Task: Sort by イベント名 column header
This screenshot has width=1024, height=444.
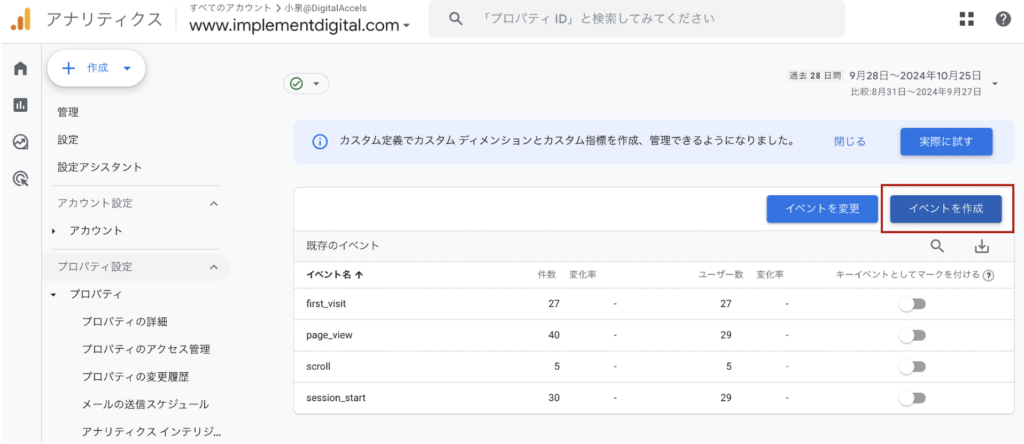Action: tap(334, 275)
